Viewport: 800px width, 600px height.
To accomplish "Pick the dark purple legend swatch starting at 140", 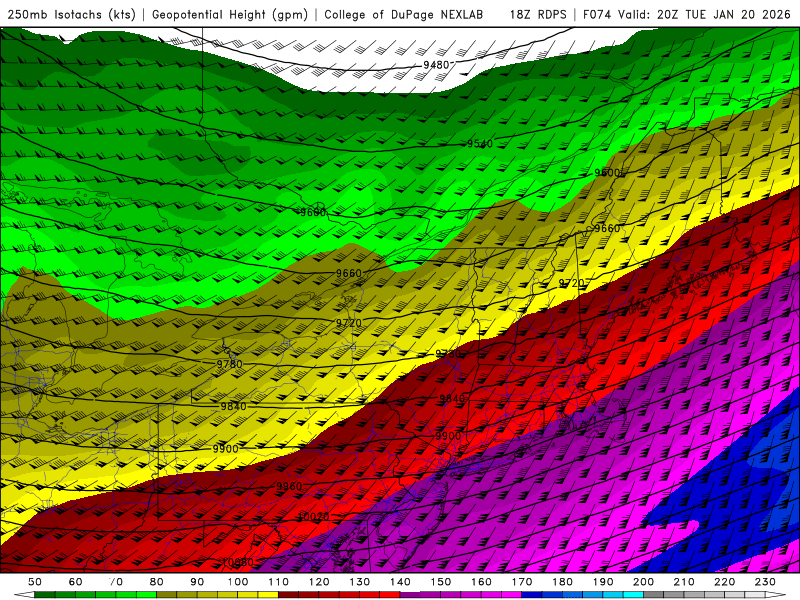I will coord(410,595).
